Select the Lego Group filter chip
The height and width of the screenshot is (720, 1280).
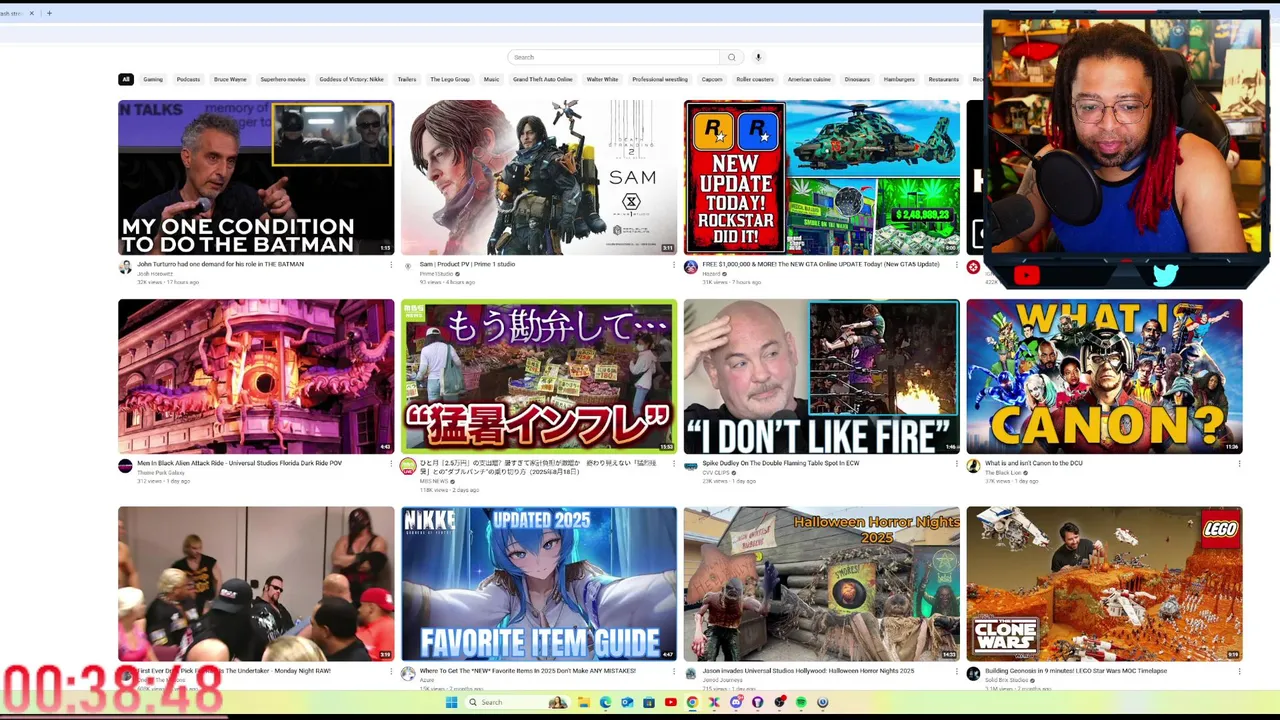pos(450,79)
